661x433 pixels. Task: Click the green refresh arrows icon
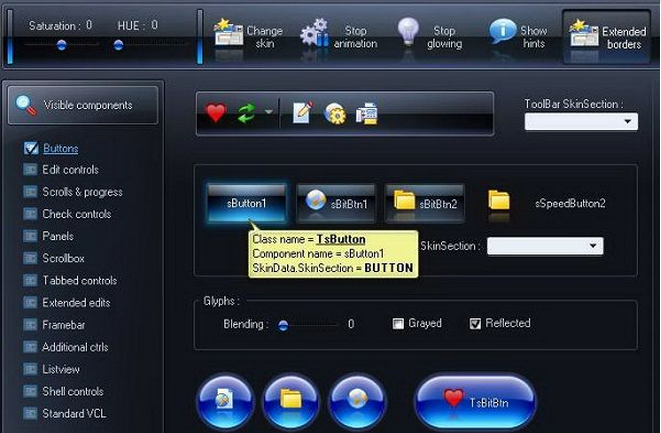tap(246, 113)
